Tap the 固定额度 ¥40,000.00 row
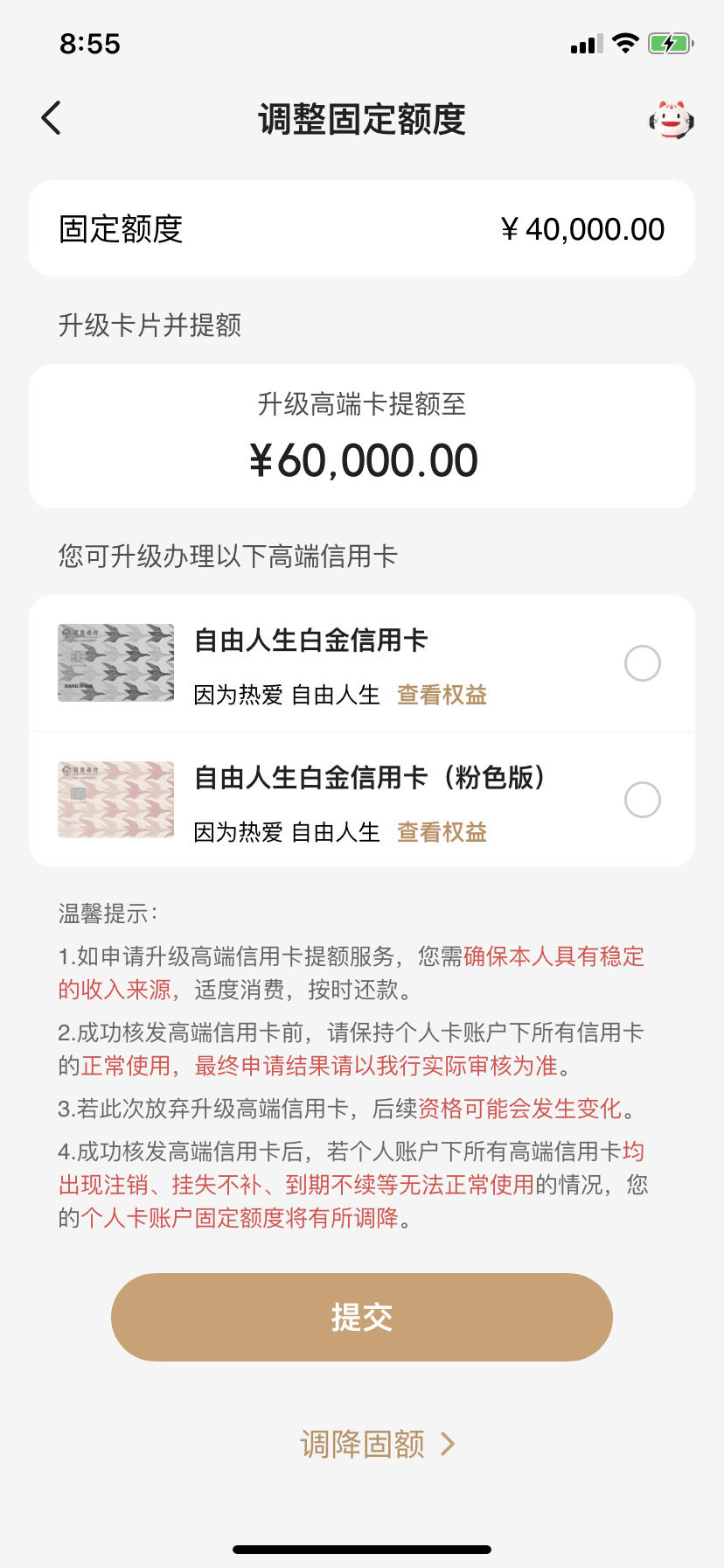The image size is (724, 1568). tap(362, 228)
